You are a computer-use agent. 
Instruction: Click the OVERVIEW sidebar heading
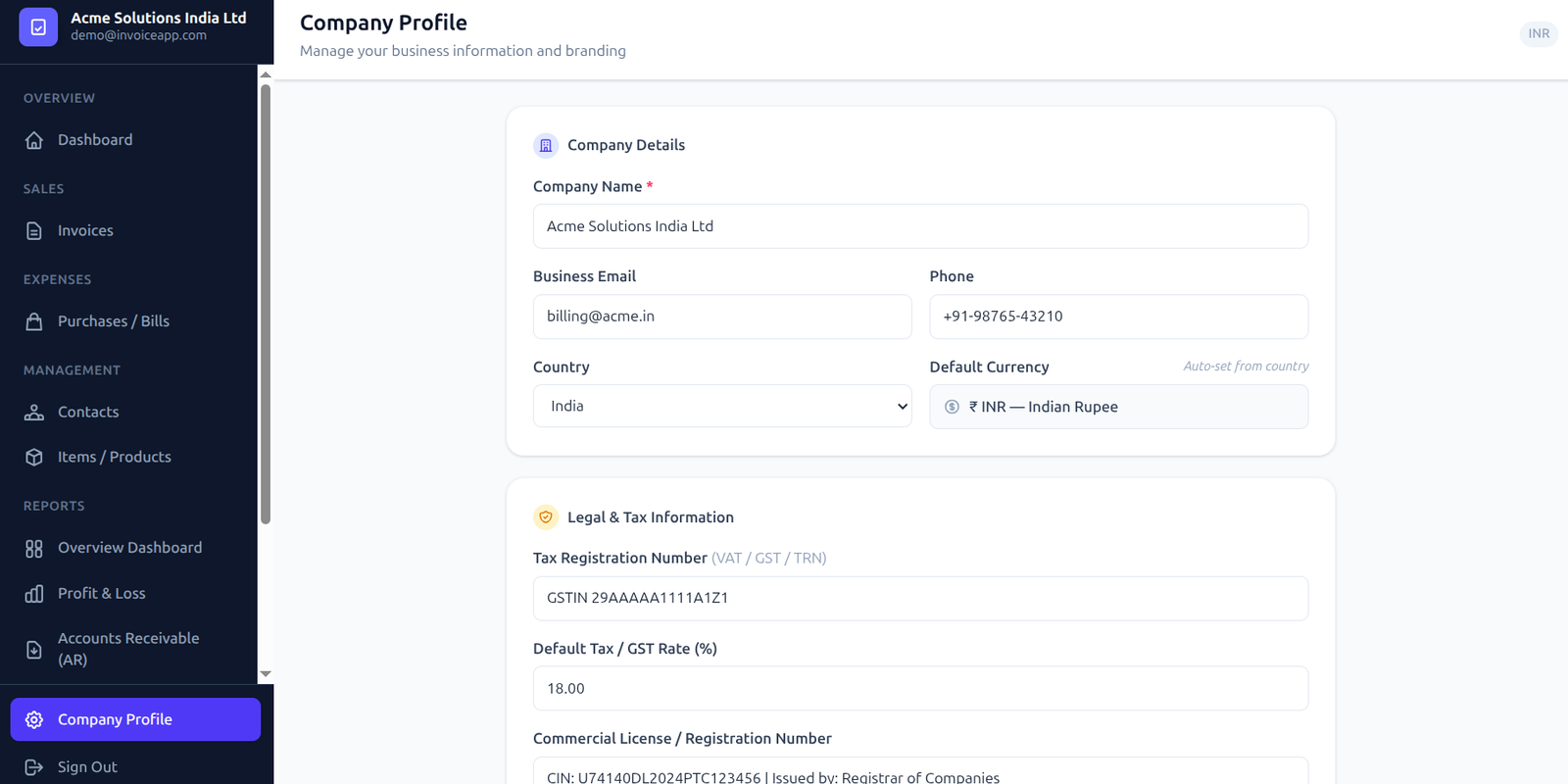(x=59, y=98)
